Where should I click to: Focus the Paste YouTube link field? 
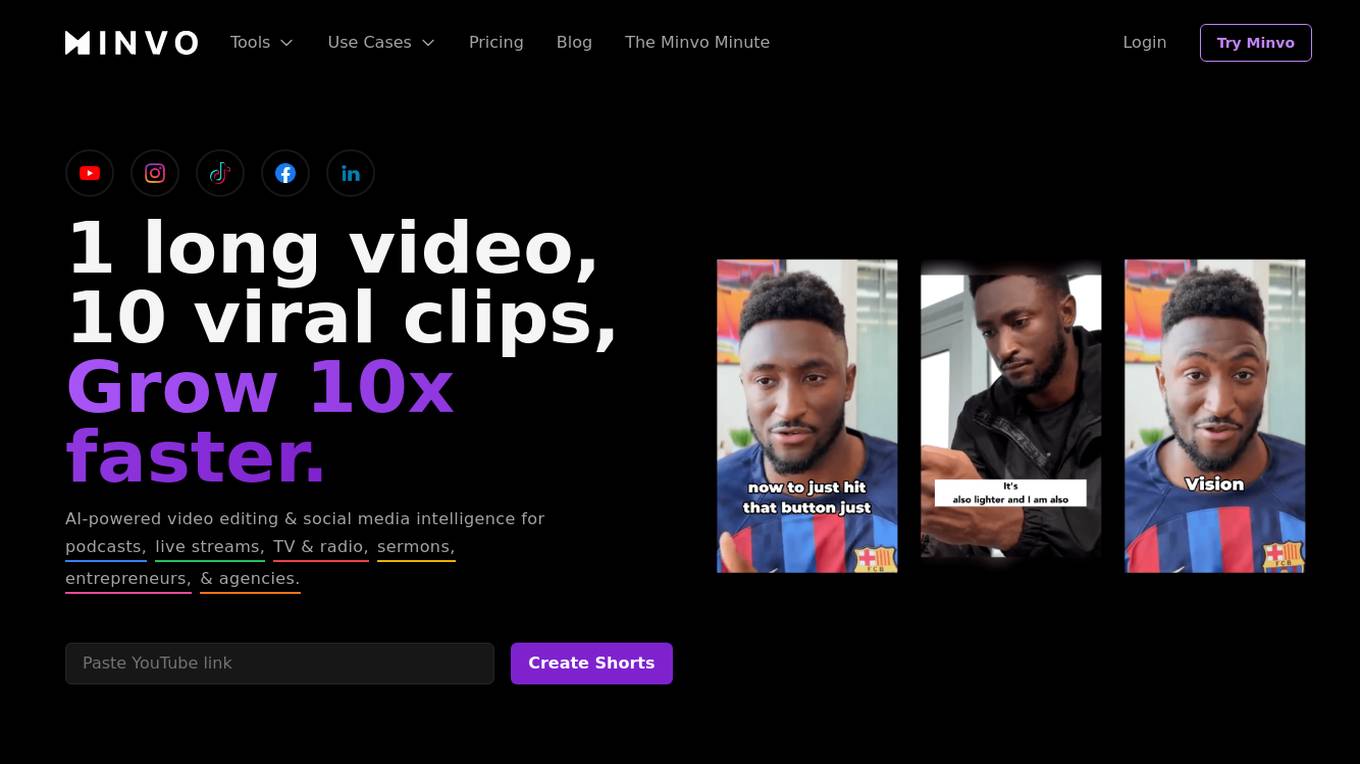[280, 663]
